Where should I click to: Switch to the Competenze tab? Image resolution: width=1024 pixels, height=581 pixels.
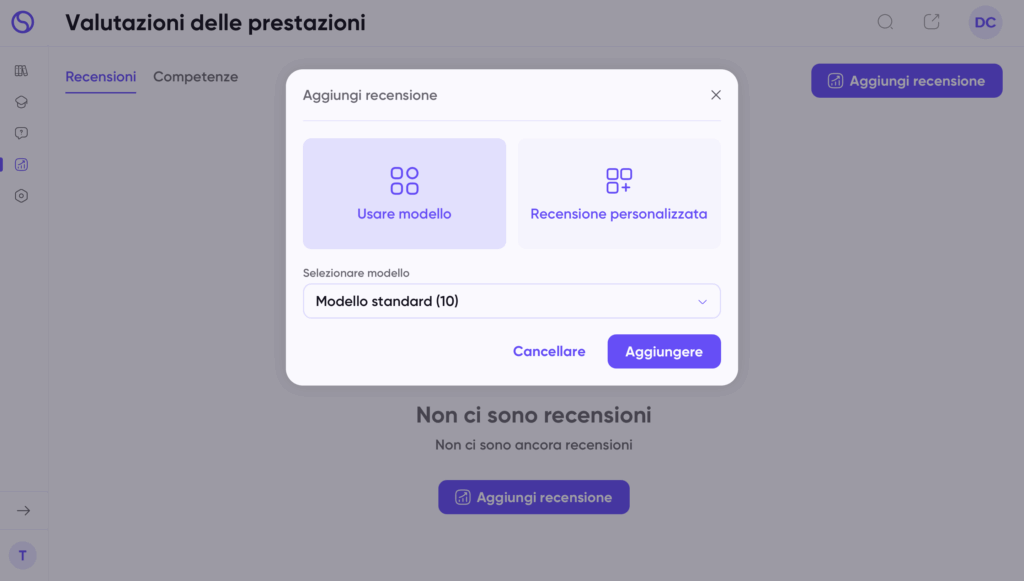(x=195, y=77)
